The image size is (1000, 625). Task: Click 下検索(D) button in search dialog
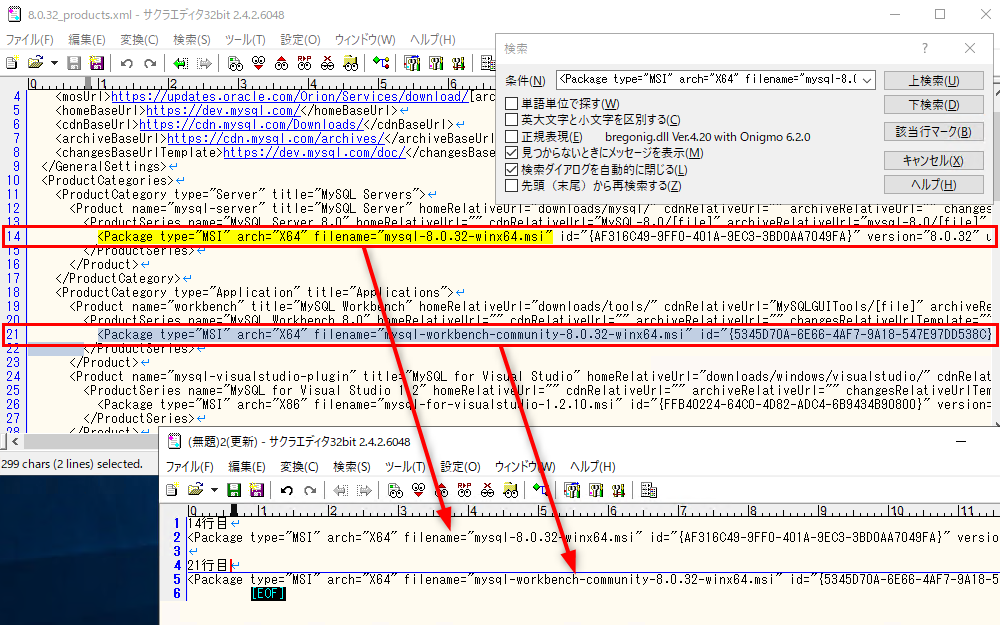(x=934, y=105)
